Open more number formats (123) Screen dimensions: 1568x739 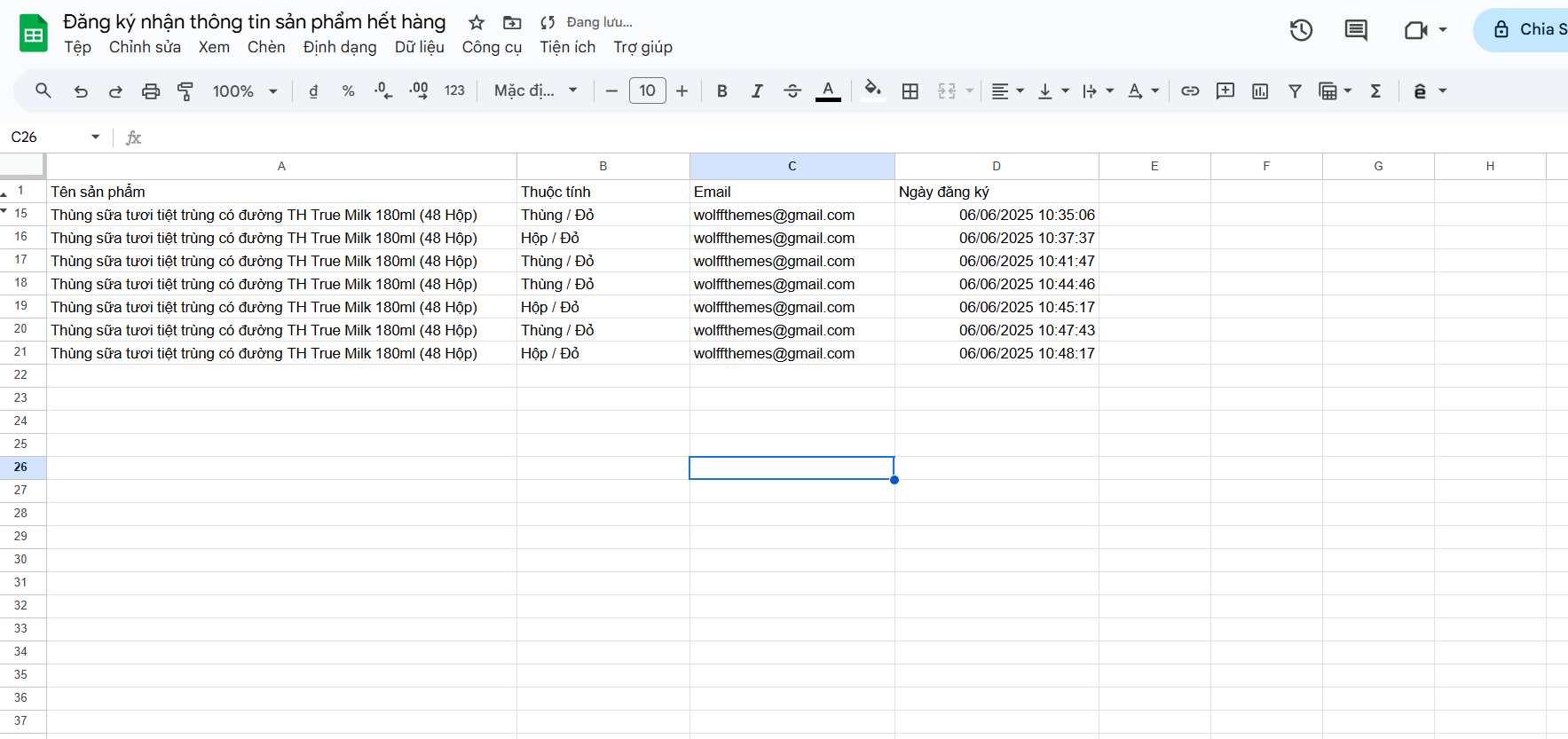click(454, 90)
